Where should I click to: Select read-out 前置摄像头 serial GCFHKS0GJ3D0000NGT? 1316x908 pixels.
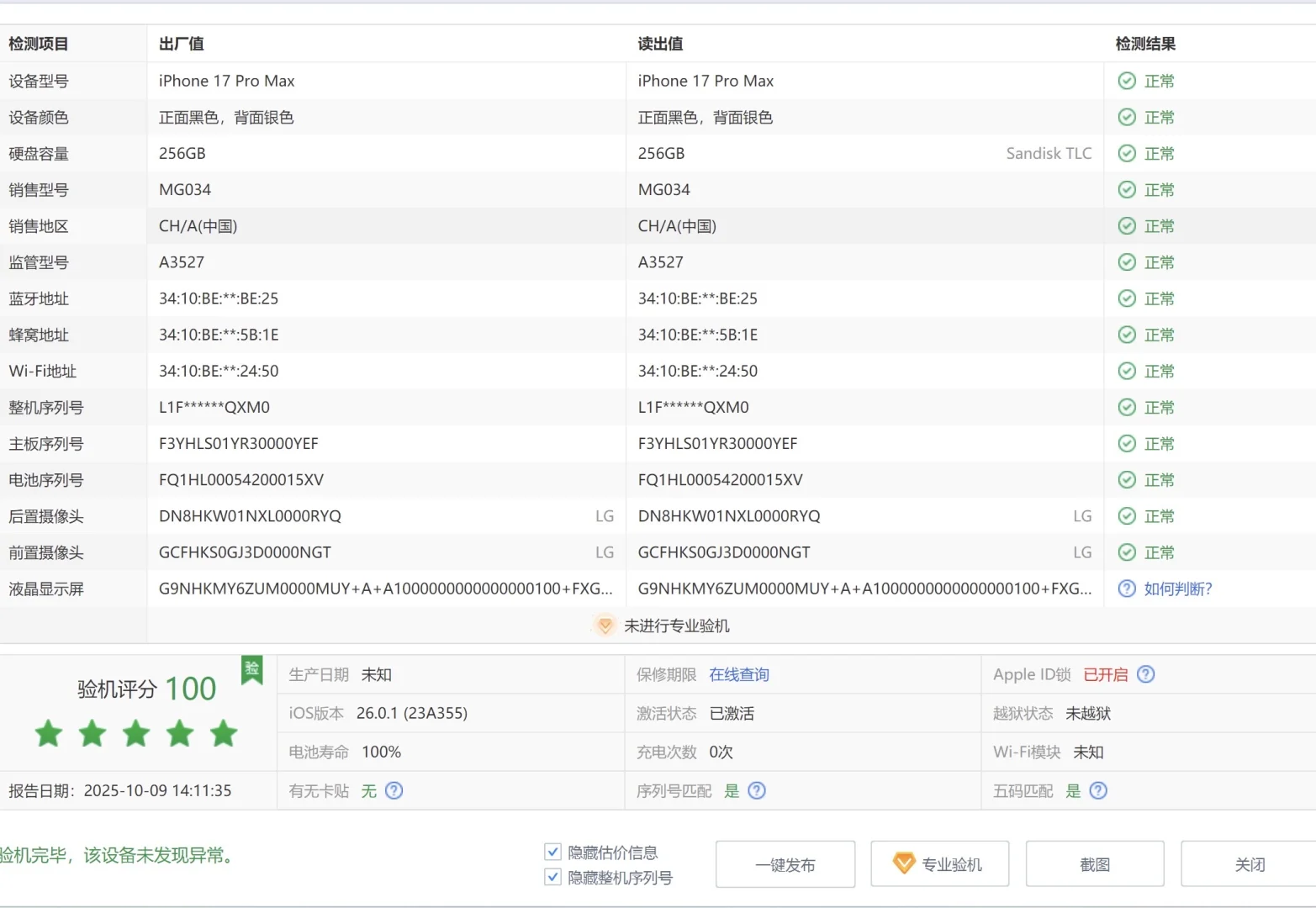point(724,552)
